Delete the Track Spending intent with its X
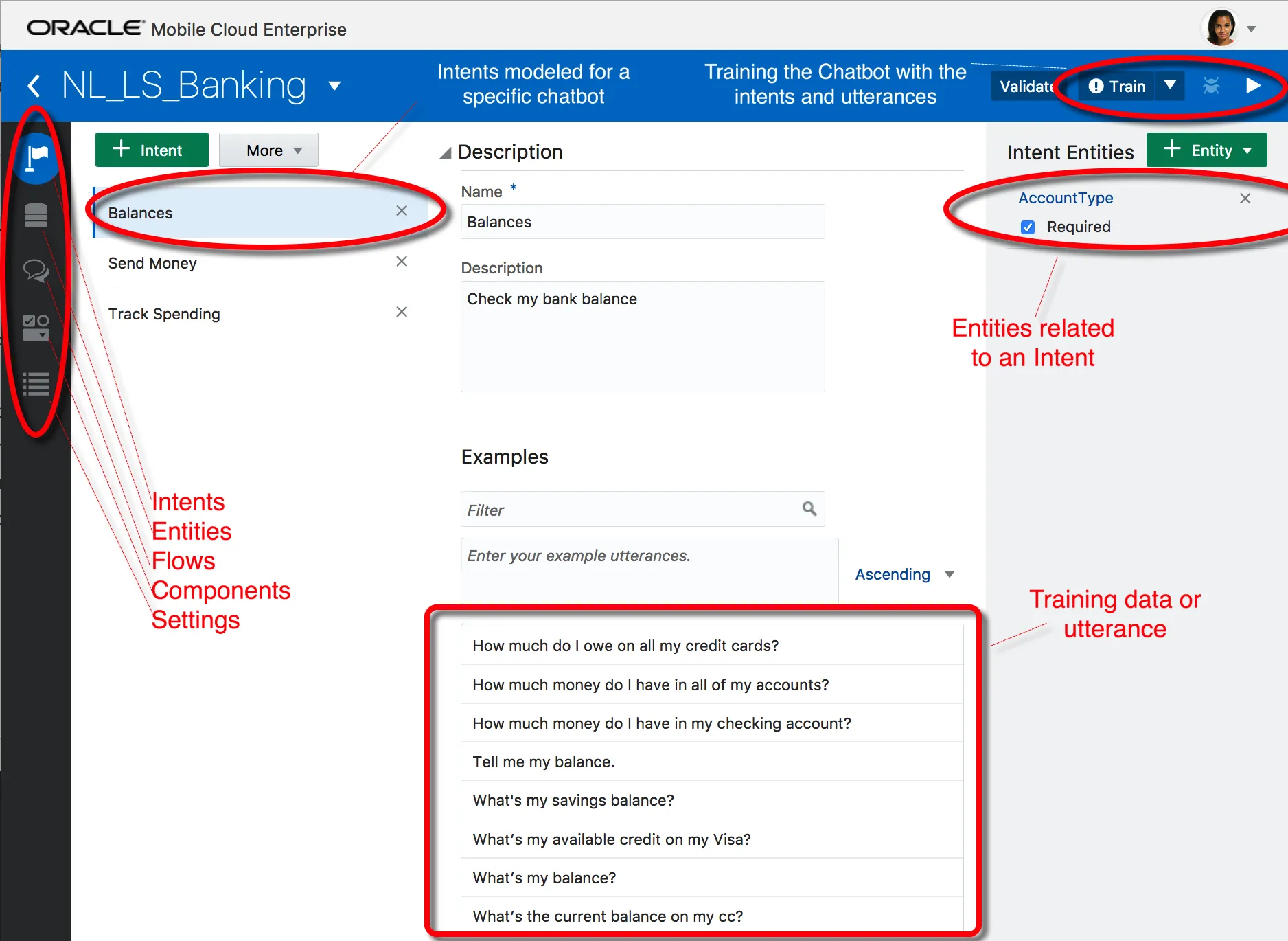The image size is (1288, 941). (402, 312)
